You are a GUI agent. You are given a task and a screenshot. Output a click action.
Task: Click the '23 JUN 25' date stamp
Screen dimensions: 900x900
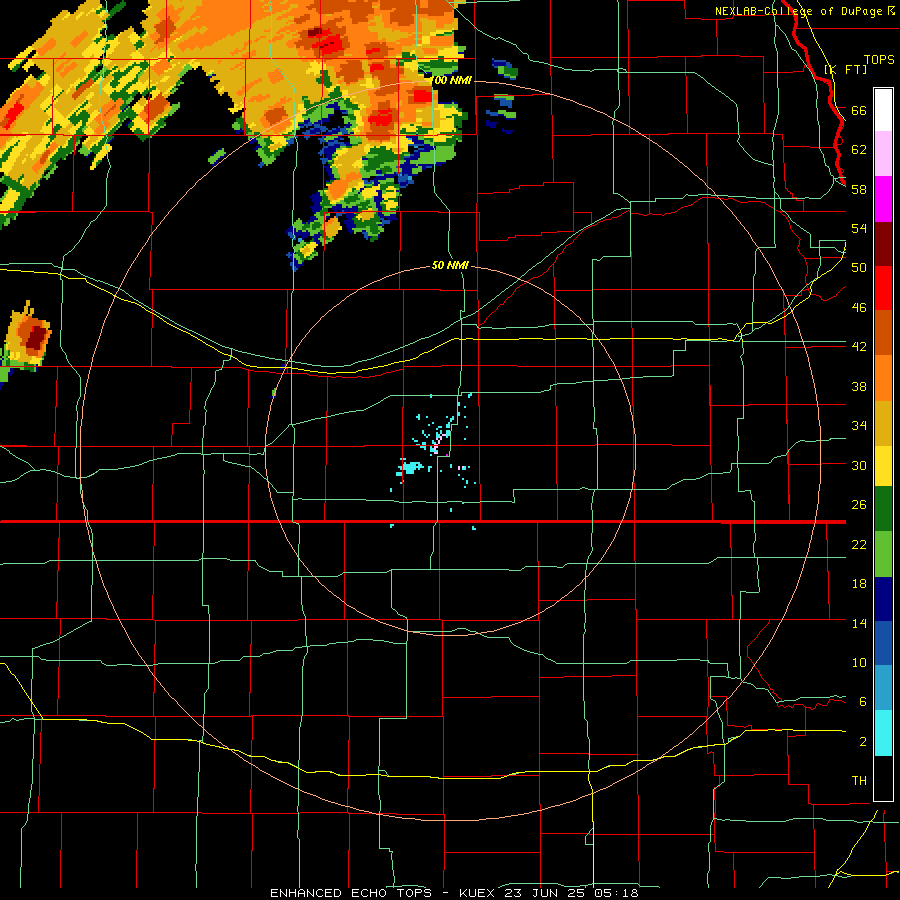tap(545, 893)
